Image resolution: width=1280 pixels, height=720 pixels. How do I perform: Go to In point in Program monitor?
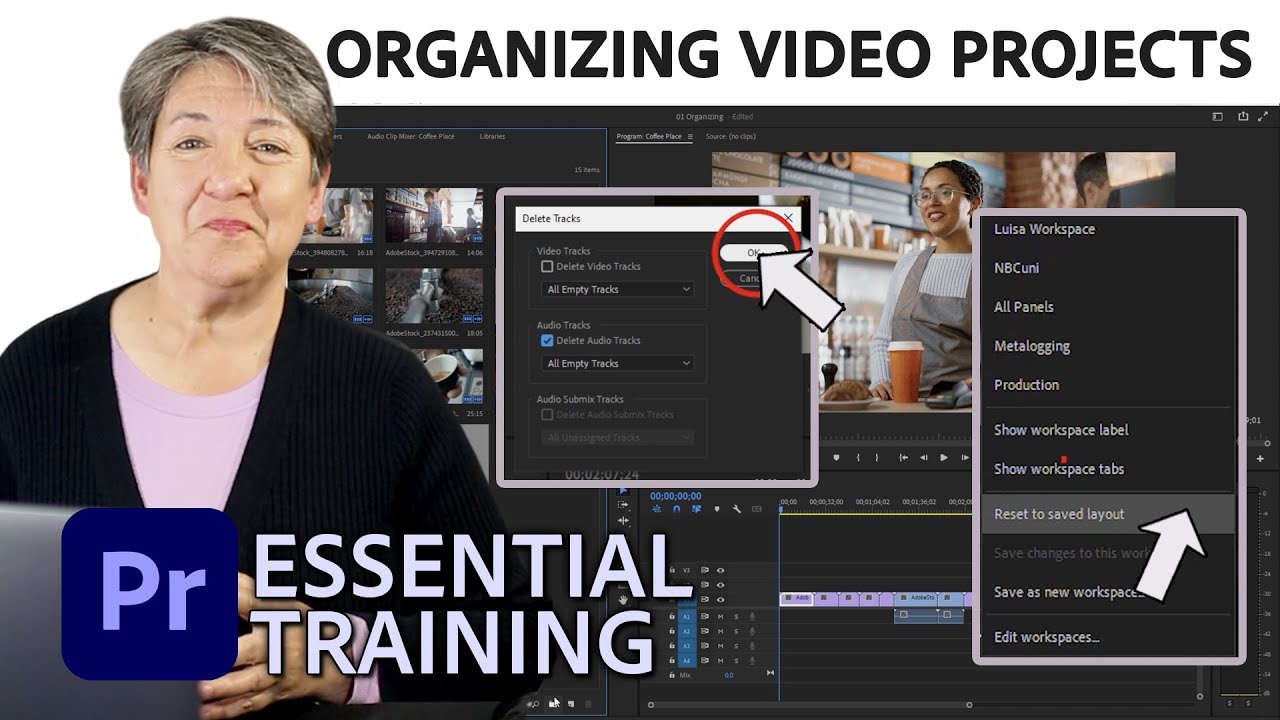click(903, 457)
